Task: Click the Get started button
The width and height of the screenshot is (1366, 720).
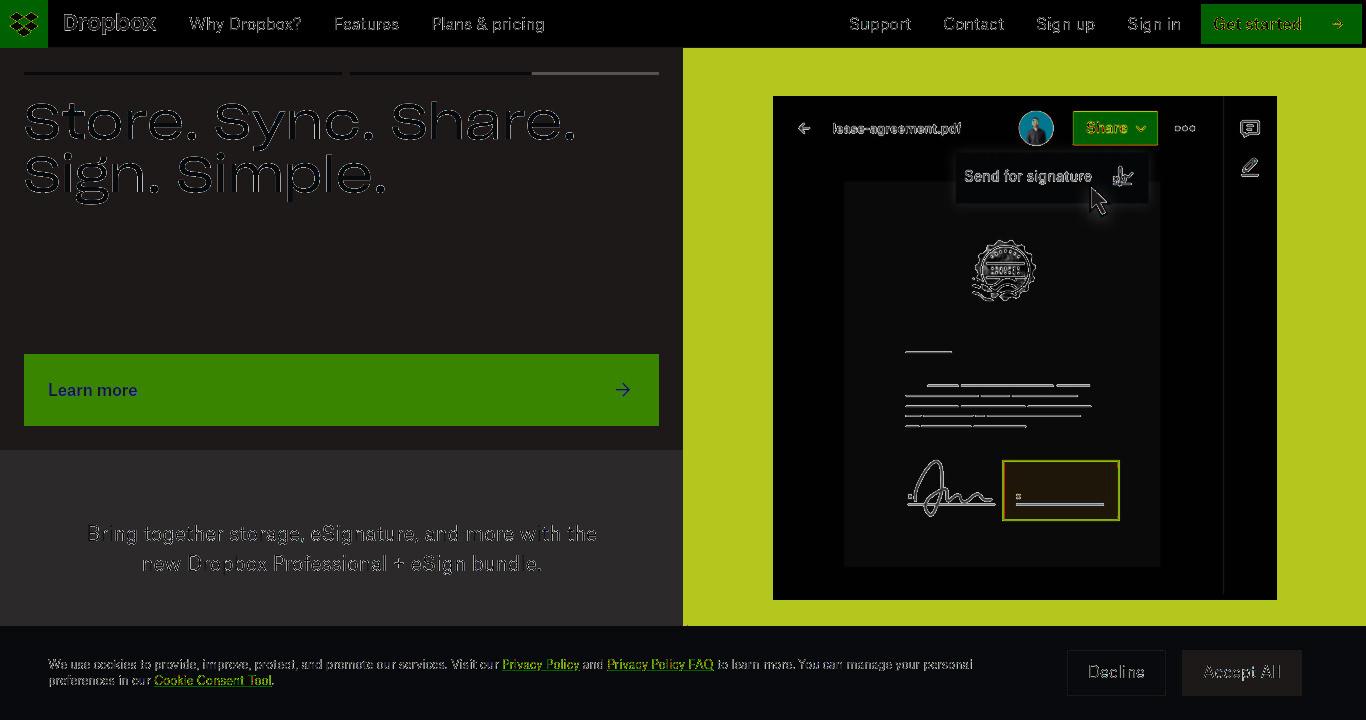Action: pyautogui.click(x=1281, y=24)
